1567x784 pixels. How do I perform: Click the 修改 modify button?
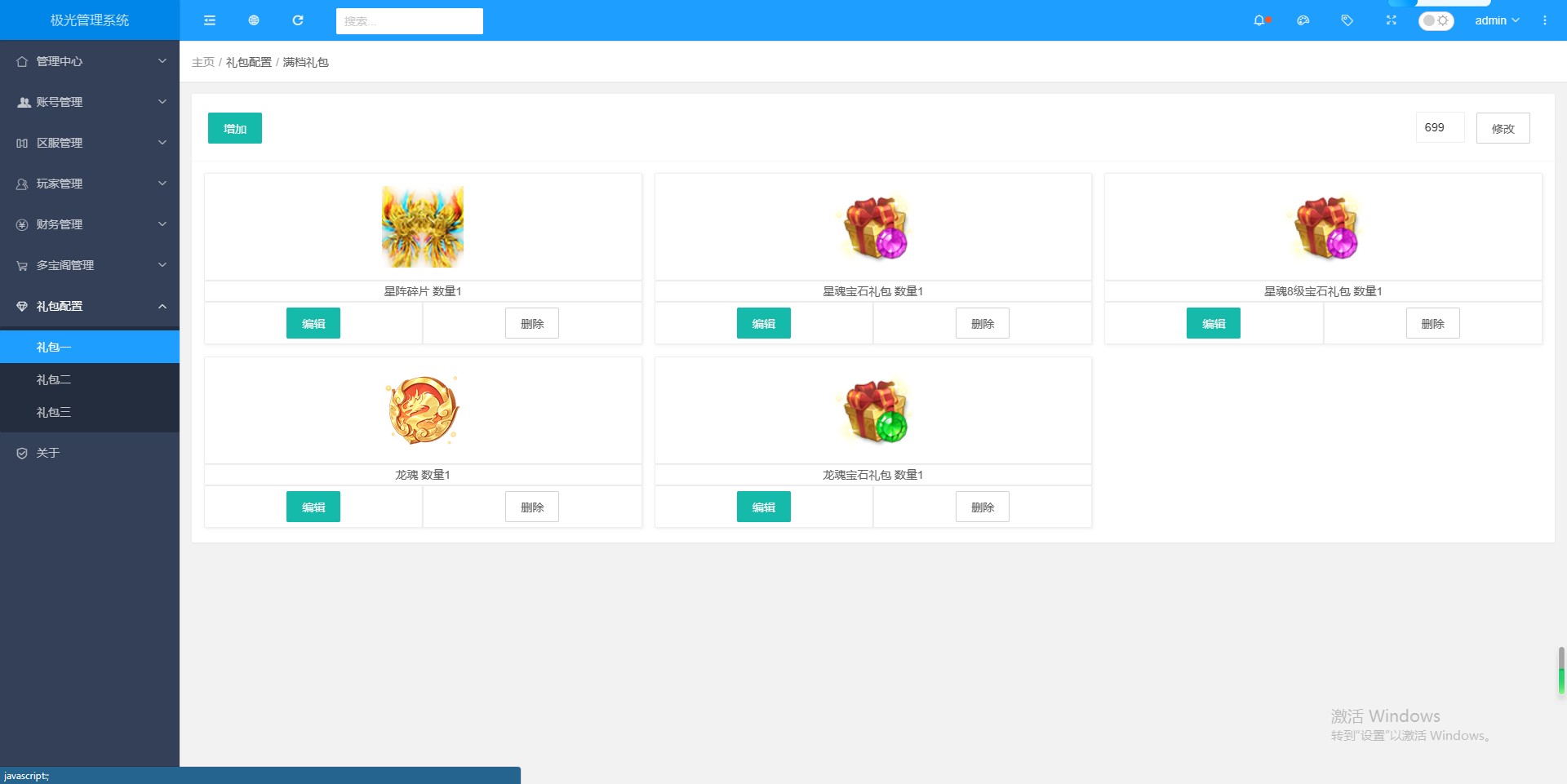click(1503, 128)
